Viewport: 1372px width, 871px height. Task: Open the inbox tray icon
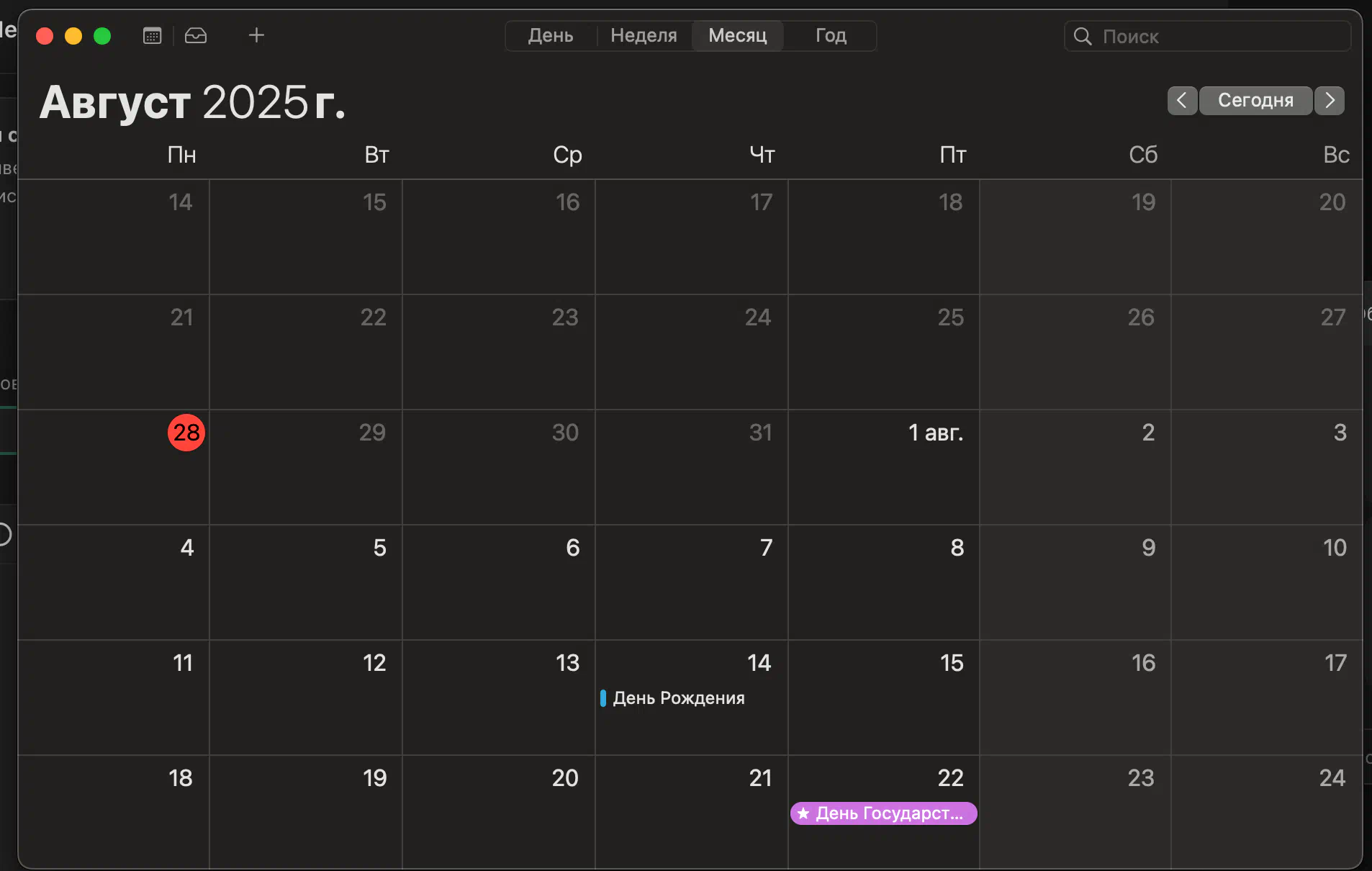coord(196,35)
